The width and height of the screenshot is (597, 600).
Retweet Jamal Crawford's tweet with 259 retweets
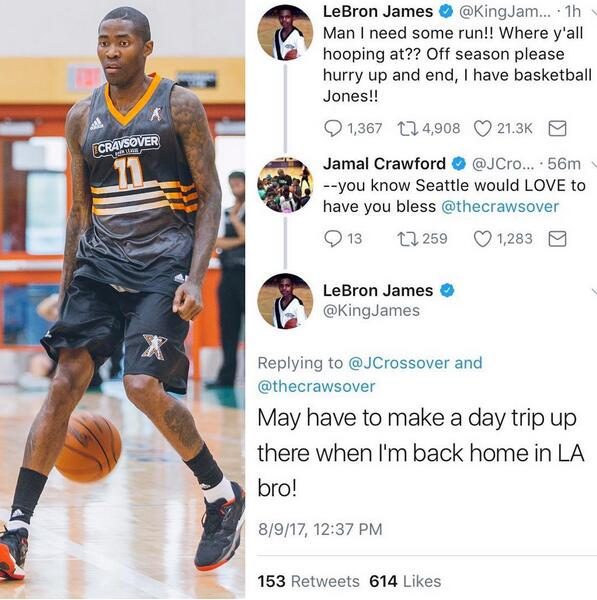[408, 238]
